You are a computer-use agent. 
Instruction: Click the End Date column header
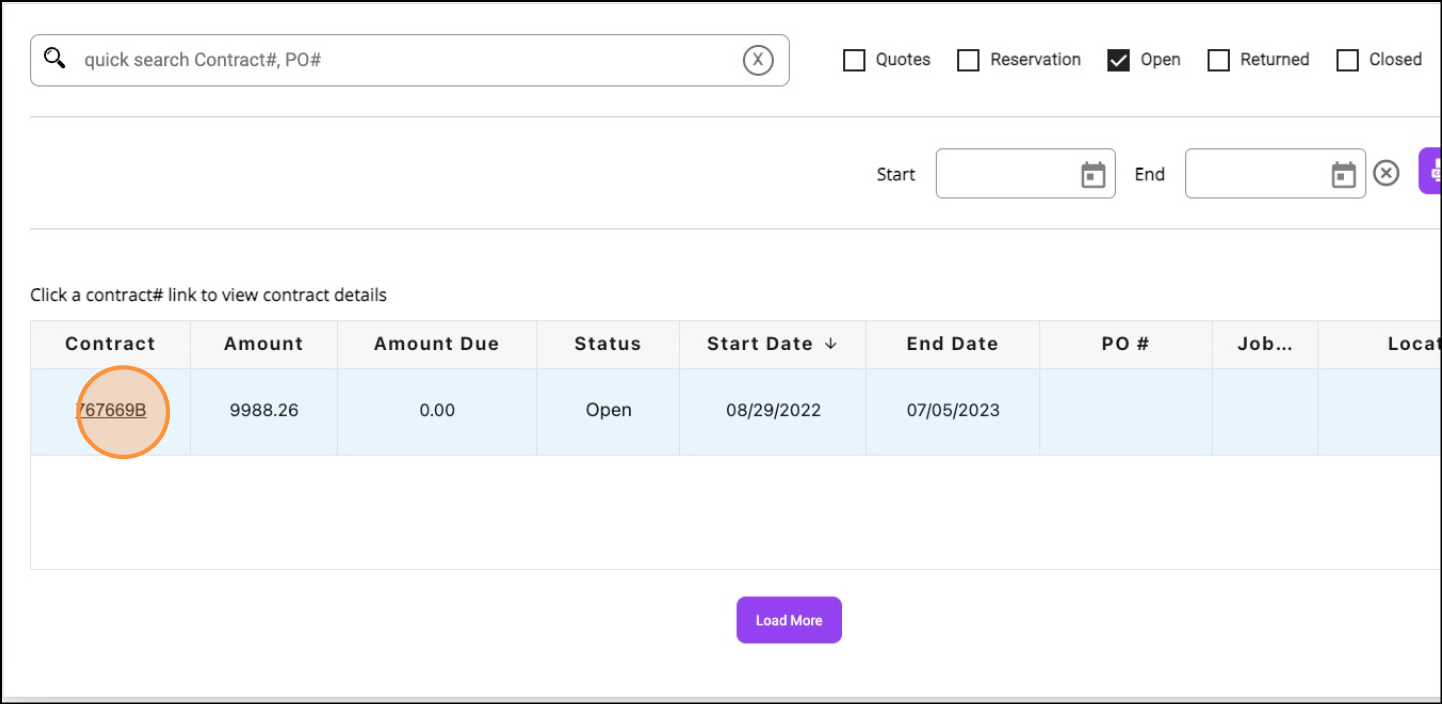tap(952, 344)
